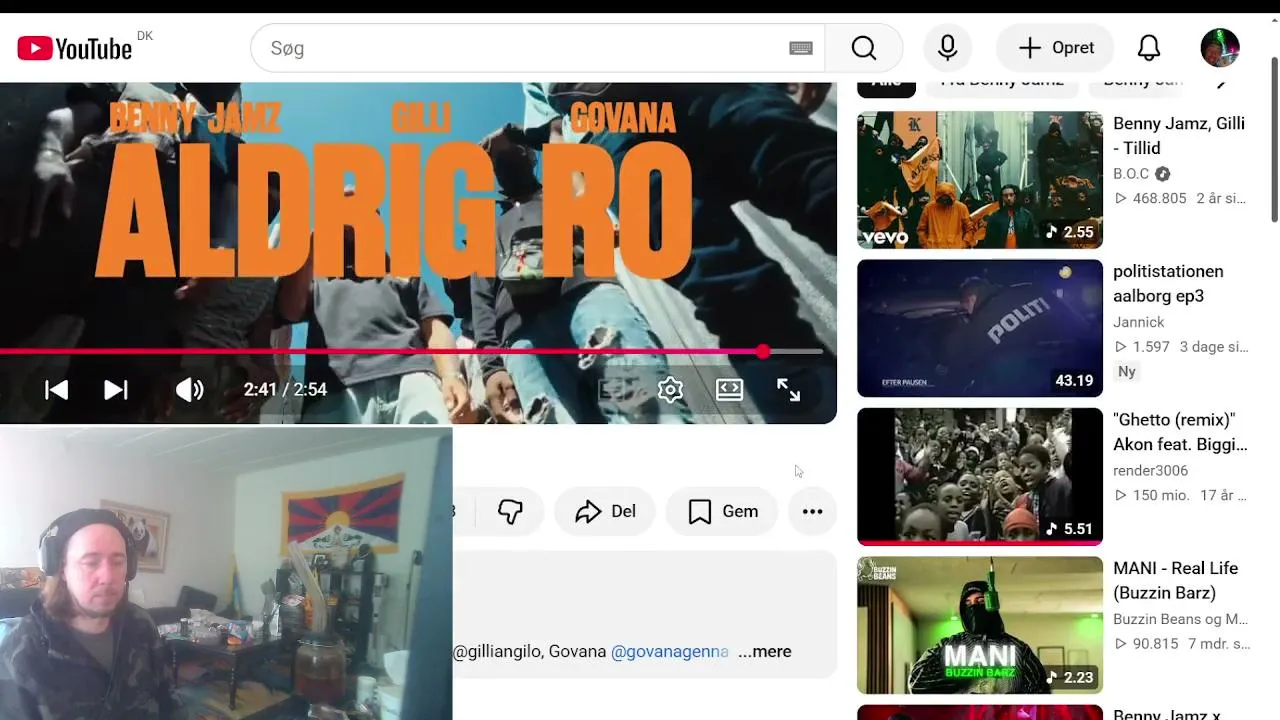Click the Opret create button
The width and height of the screenshot is (1280, 720).
coord(1055,48)
